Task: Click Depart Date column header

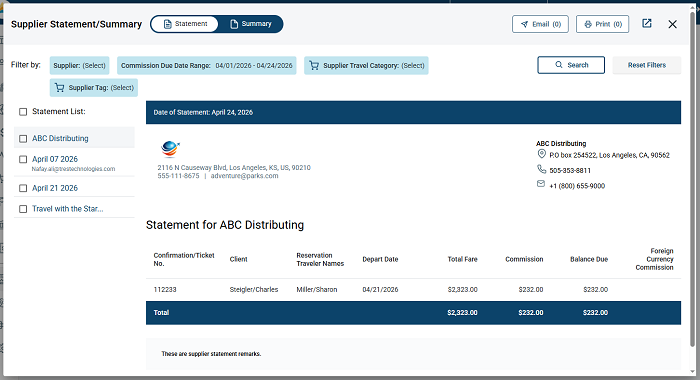Action: (380, 259)
